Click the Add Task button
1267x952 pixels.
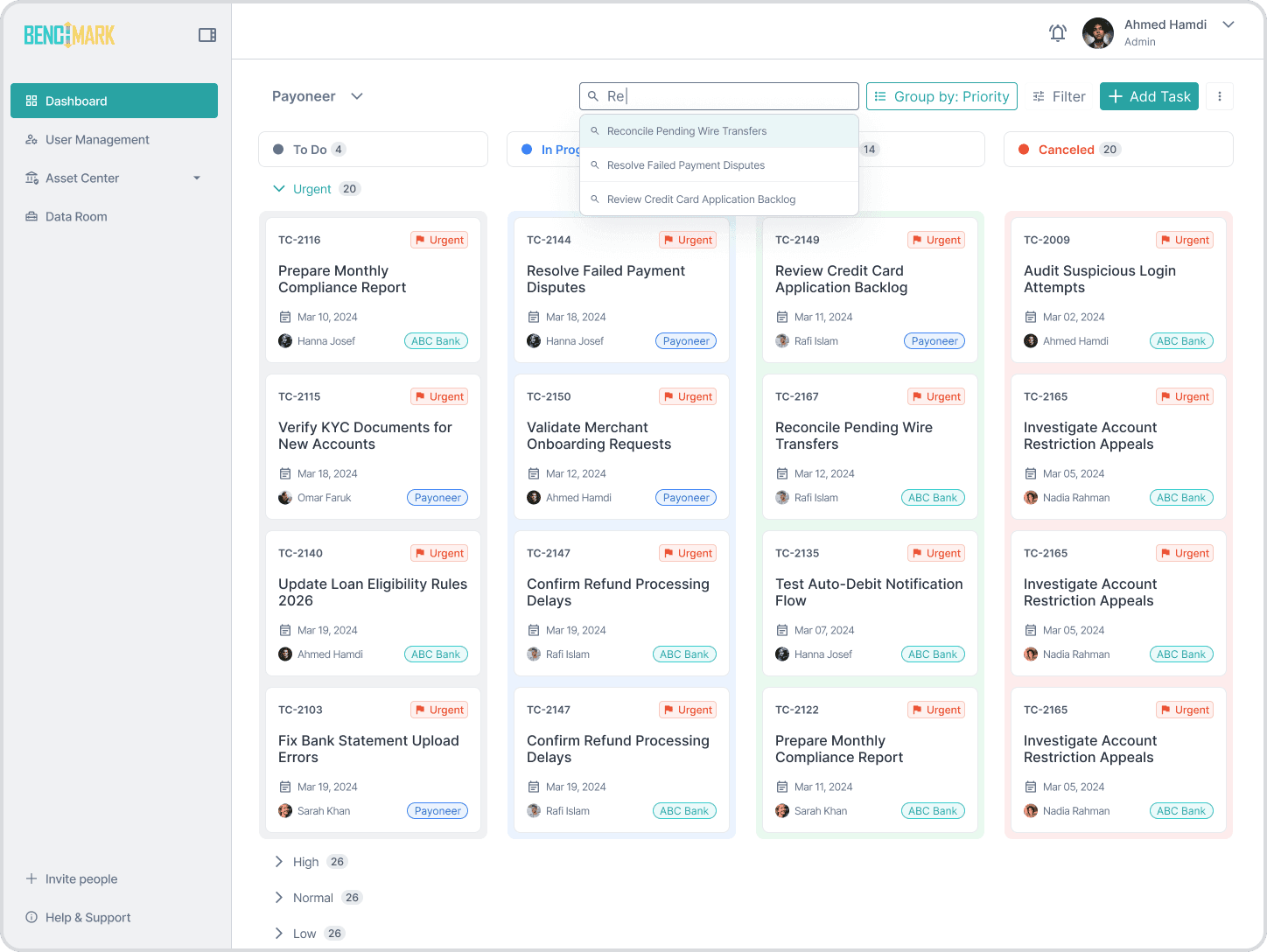(1149, 96)
